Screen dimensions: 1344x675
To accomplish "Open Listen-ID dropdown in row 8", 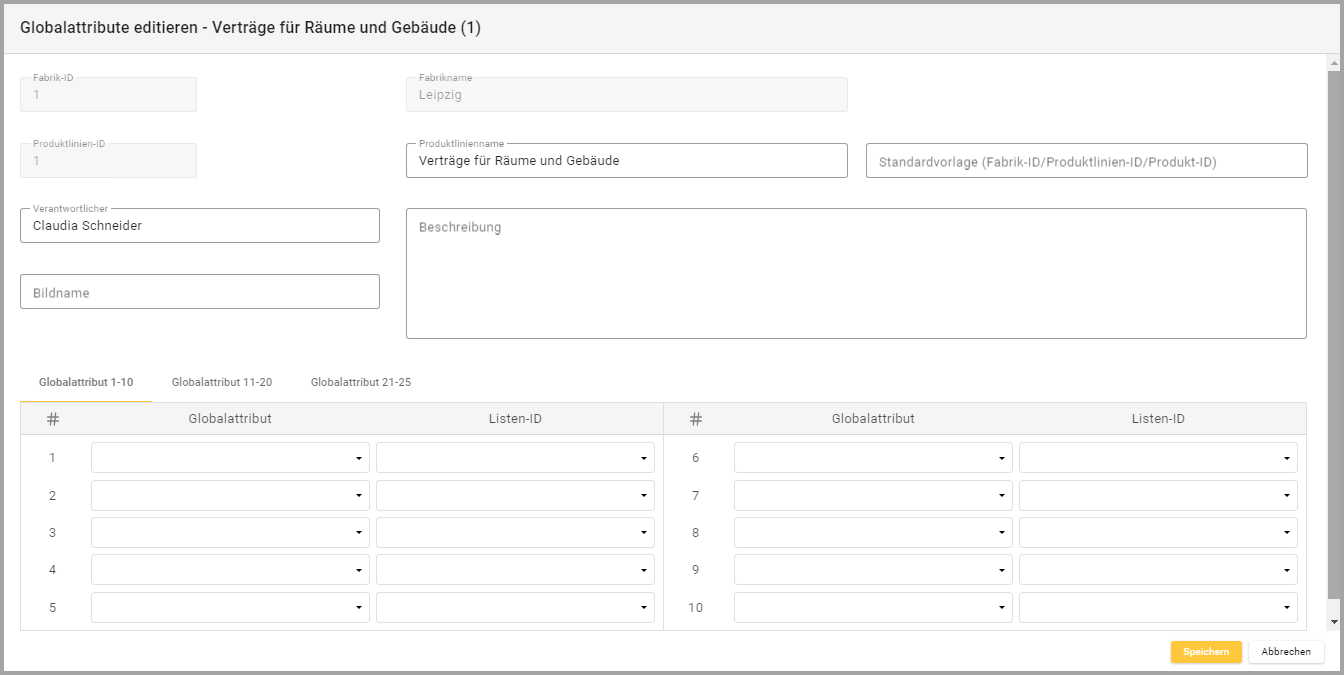I will click(1158, 533).
